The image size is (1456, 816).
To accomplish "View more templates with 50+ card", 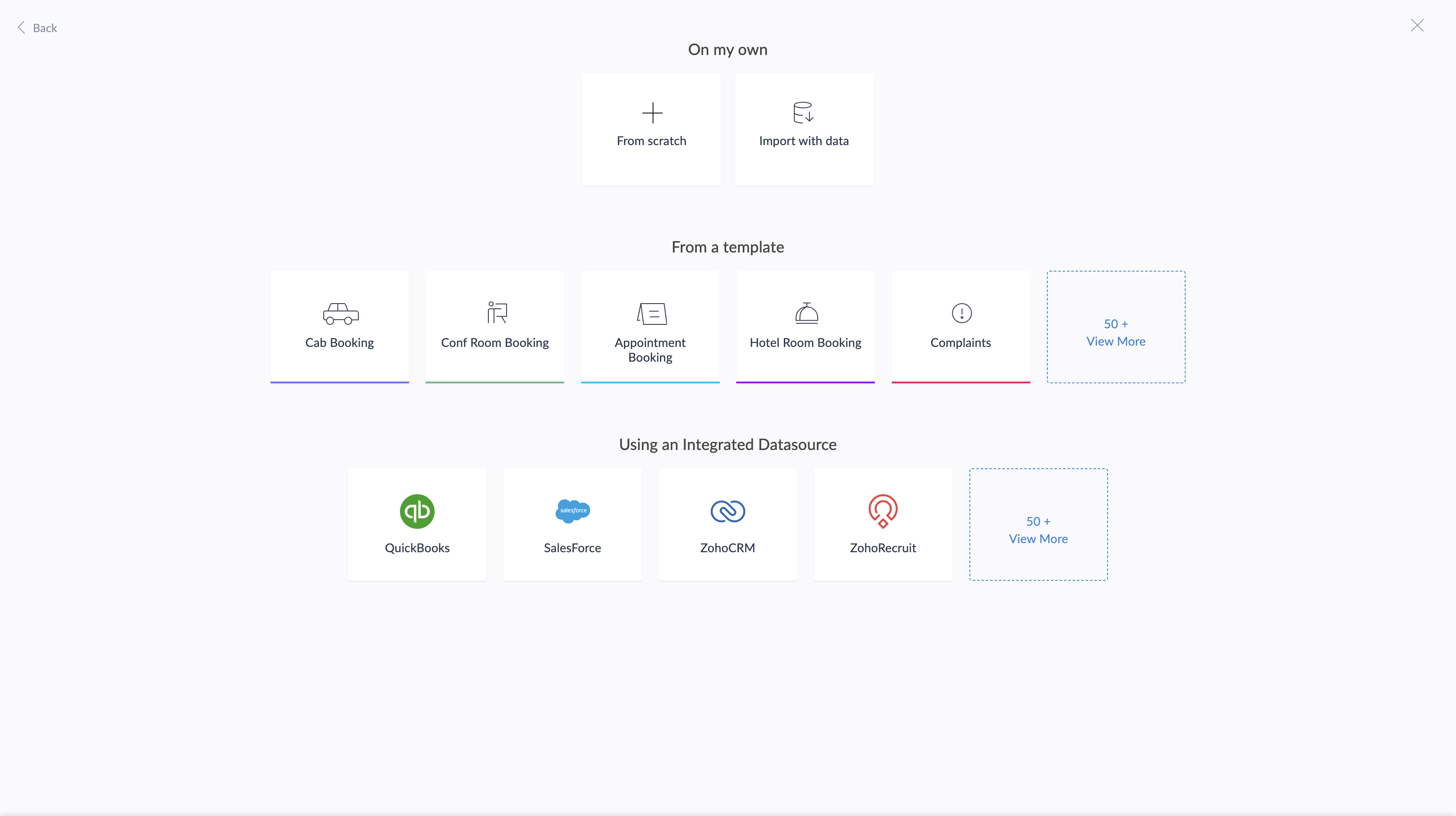I will (1115, 332).
